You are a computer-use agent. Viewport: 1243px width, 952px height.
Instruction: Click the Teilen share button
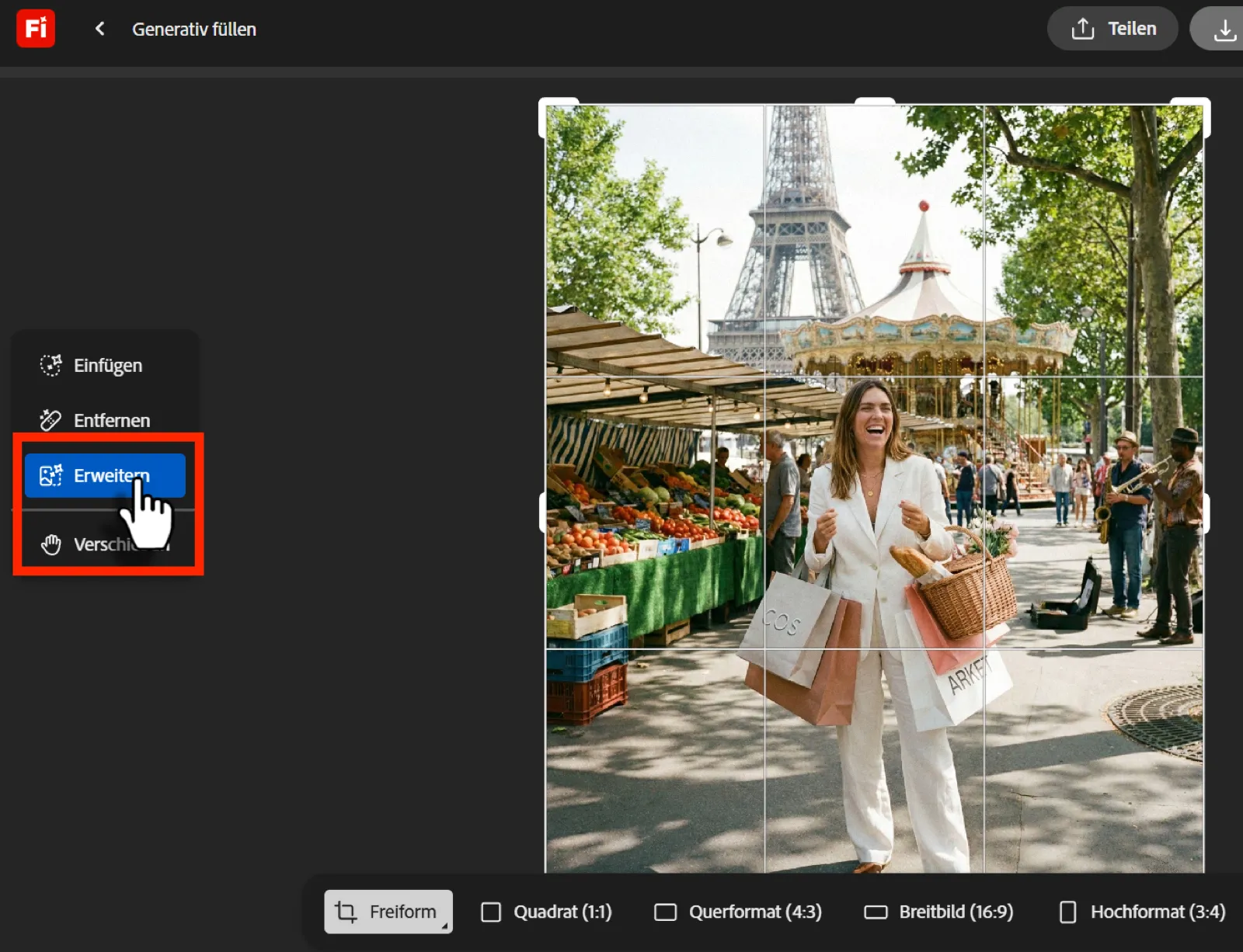(x=1112, y=29)
